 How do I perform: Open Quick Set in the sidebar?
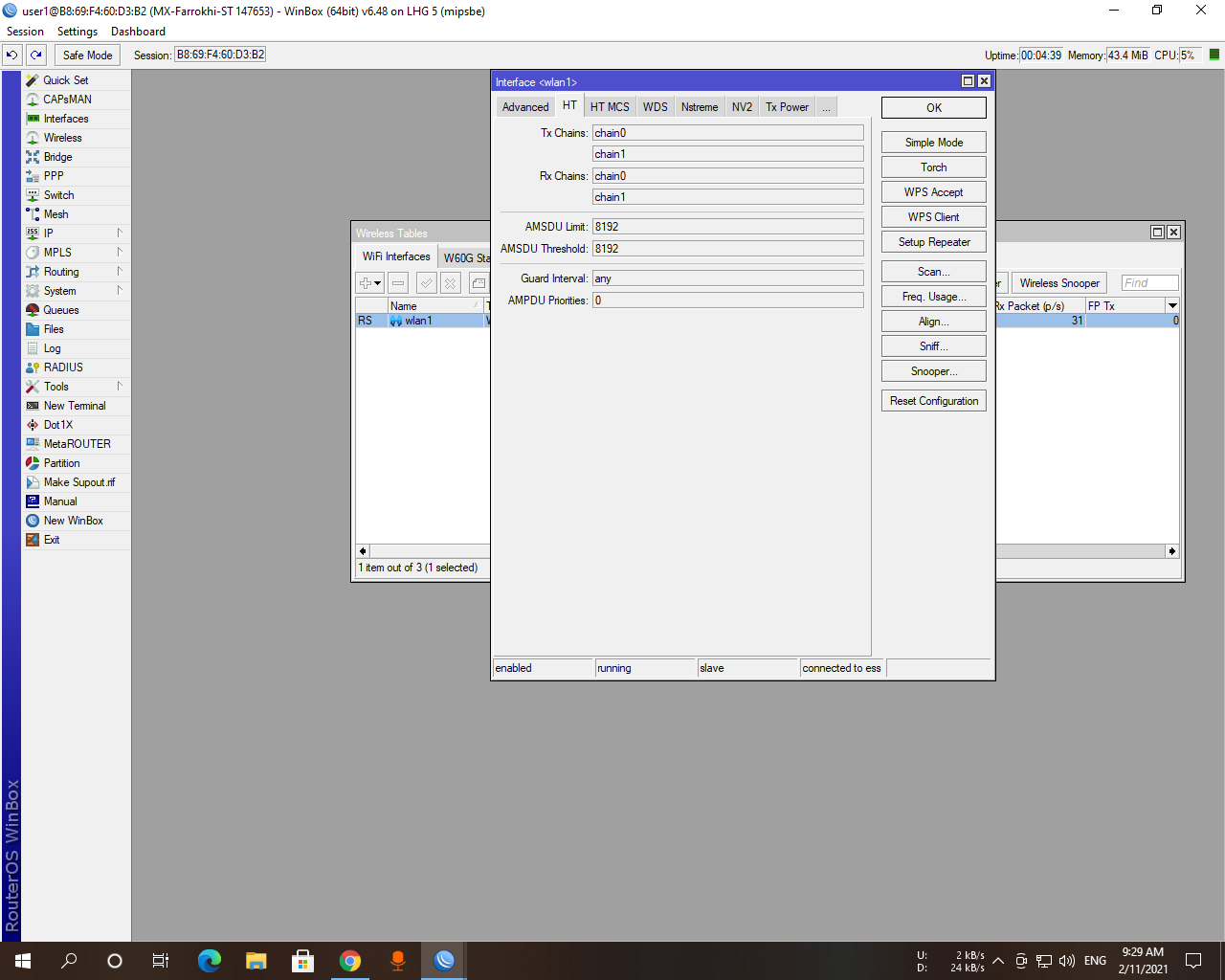coord(65,79)
